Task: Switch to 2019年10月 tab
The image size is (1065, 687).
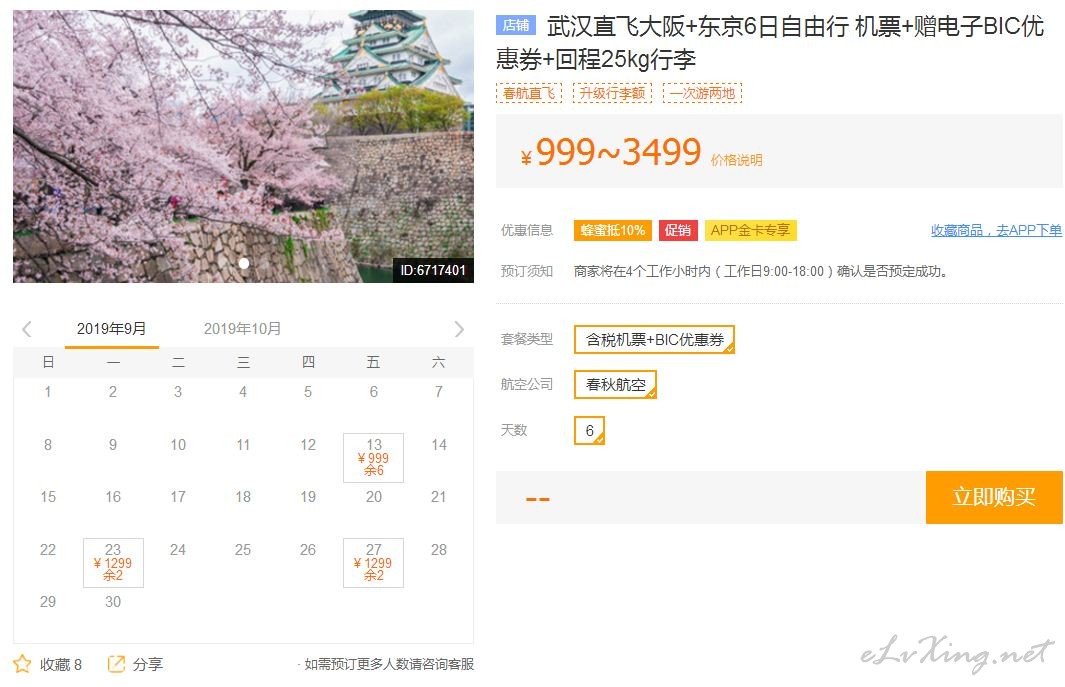Action: point(242,329)
